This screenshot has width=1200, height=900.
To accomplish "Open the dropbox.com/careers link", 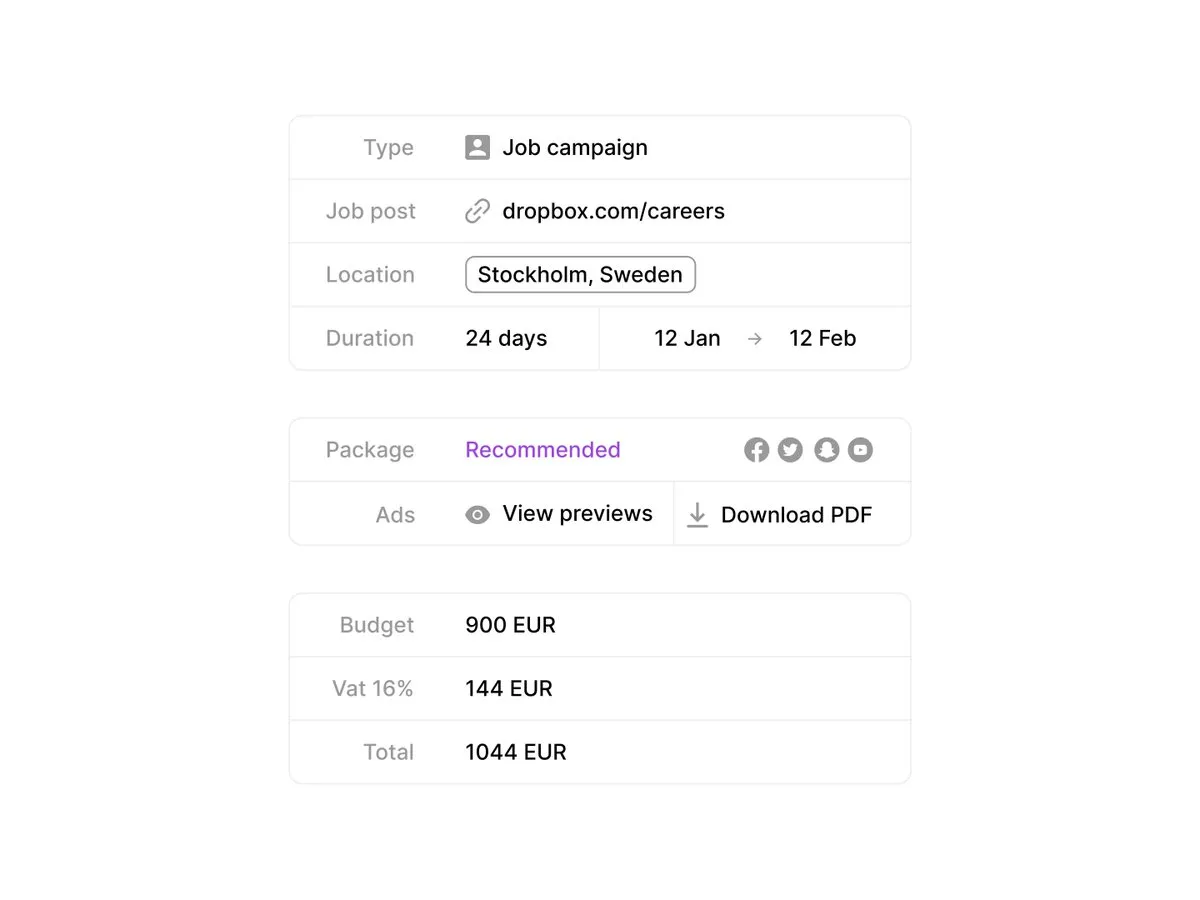I will coord(613,211).
